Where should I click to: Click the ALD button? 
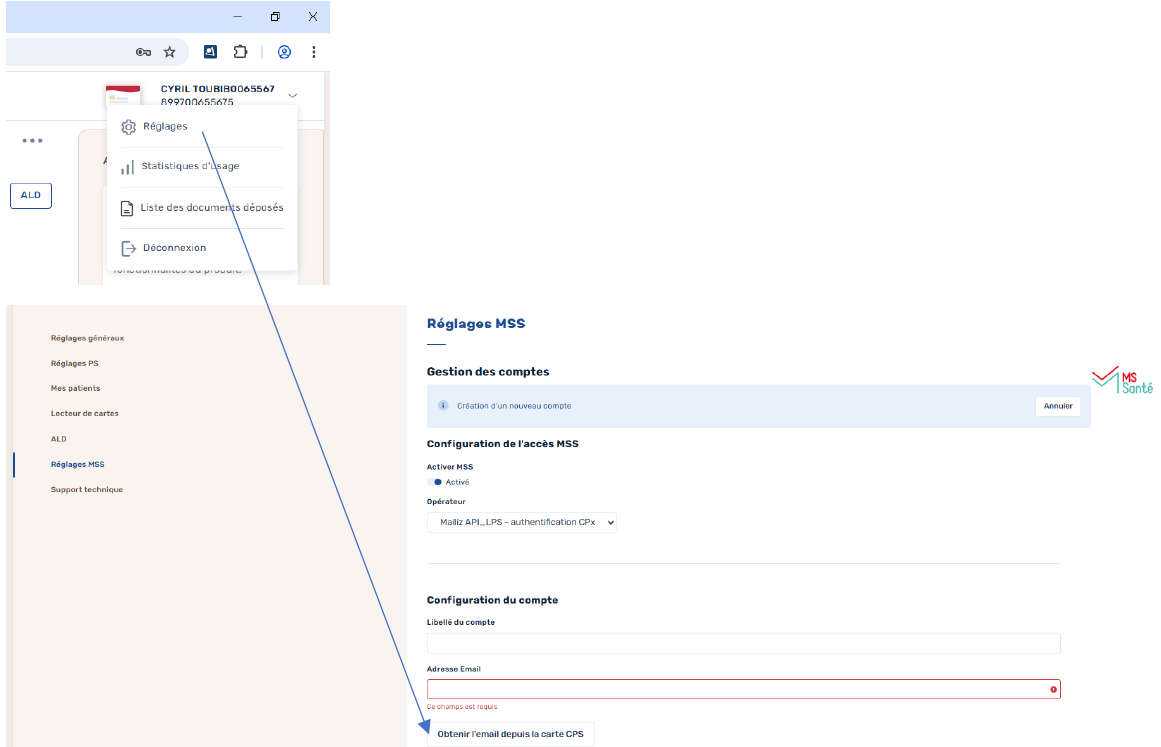tap(31, 195)
